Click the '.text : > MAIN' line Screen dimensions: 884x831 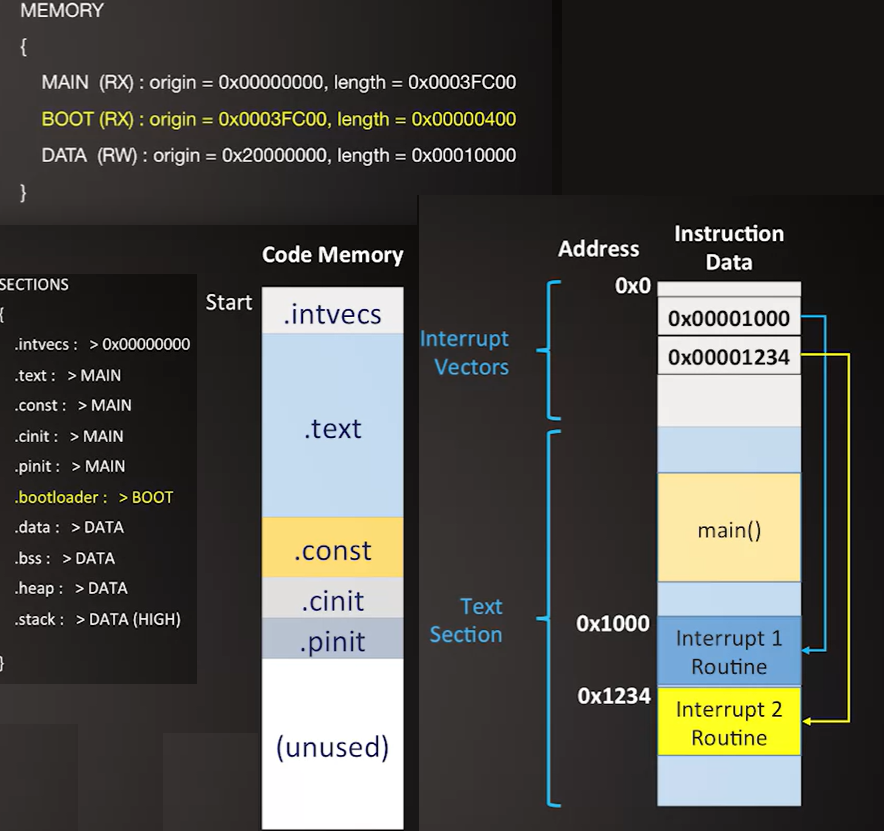click(68, 375)
